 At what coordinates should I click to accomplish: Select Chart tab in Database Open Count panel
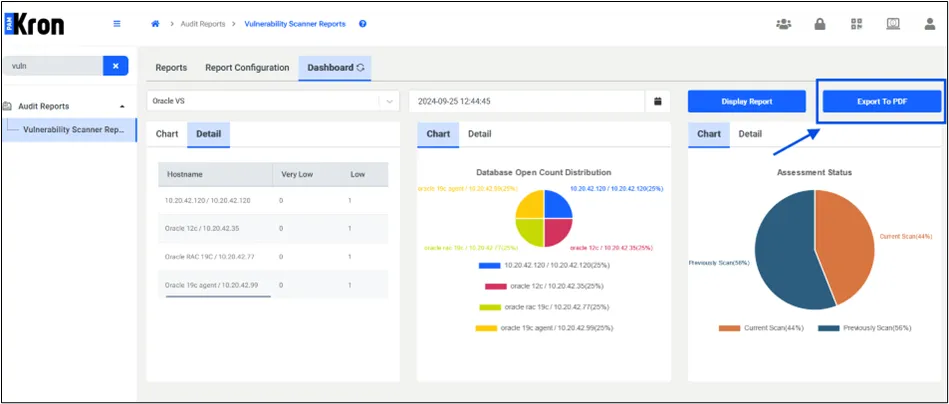point(438,134)
